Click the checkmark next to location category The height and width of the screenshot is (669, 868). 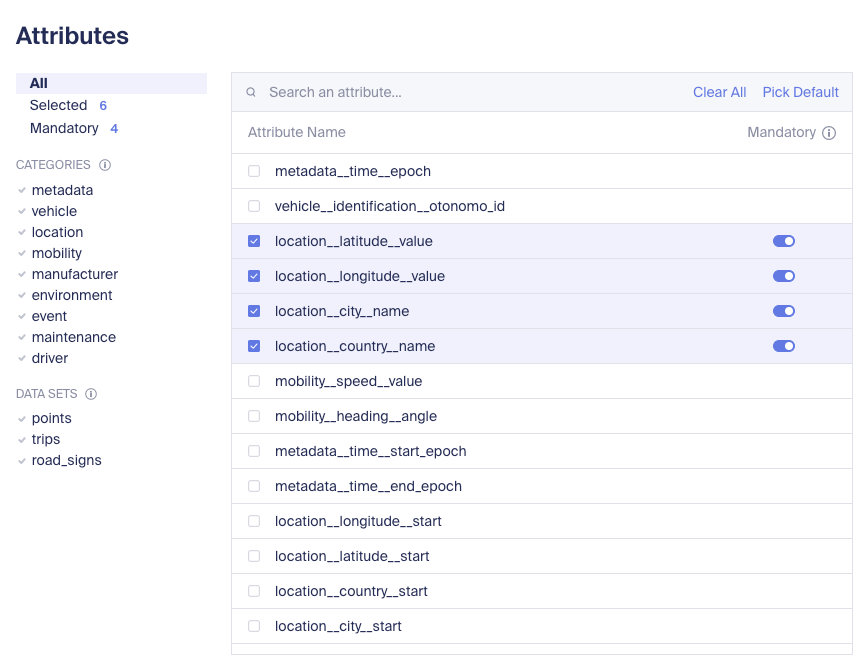coord(22,232)
